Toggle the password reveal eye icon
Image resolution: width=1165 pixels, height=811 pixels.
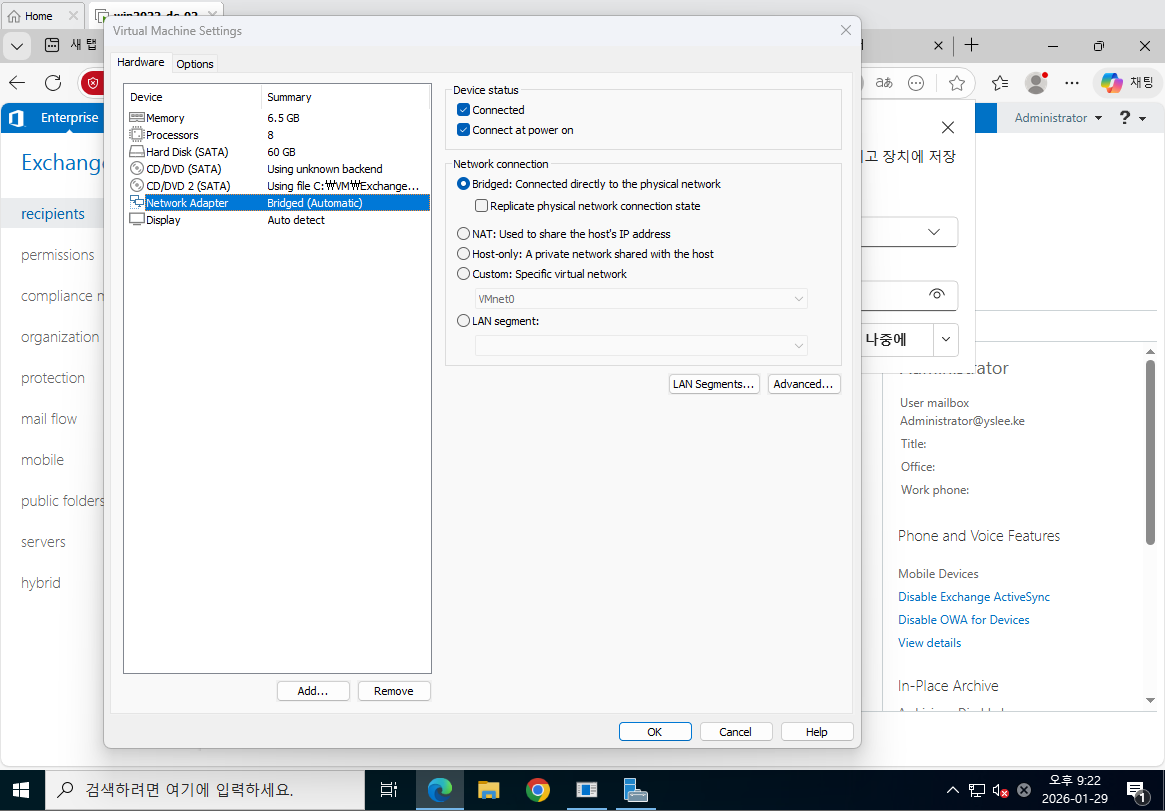click(937, 294)
